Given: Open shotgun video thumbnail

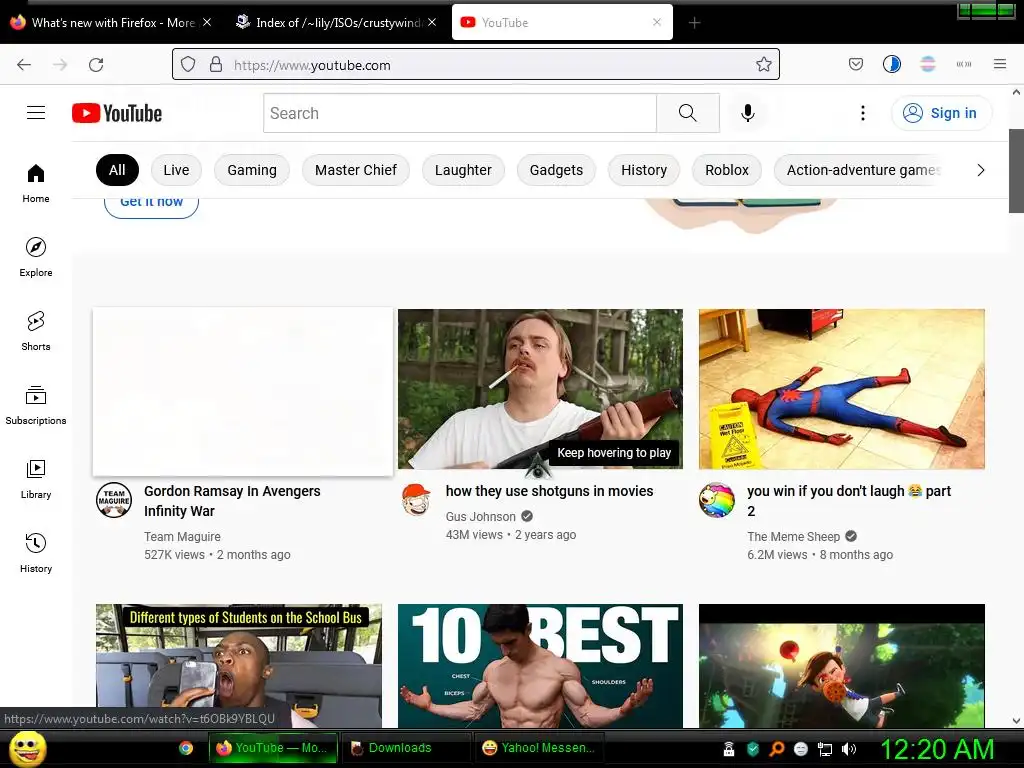Looking at the screenshot, I should point(540,389).
